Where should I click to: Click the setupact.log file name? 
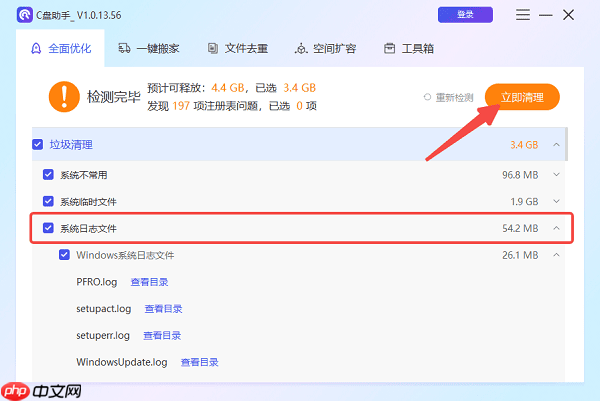104,309
